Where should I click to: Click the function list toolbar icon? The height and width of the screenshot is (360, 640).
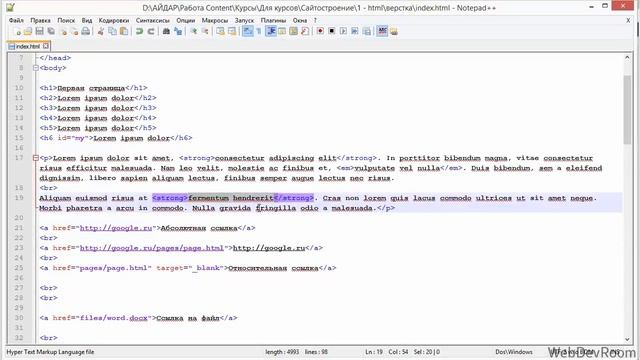[305, 31]
